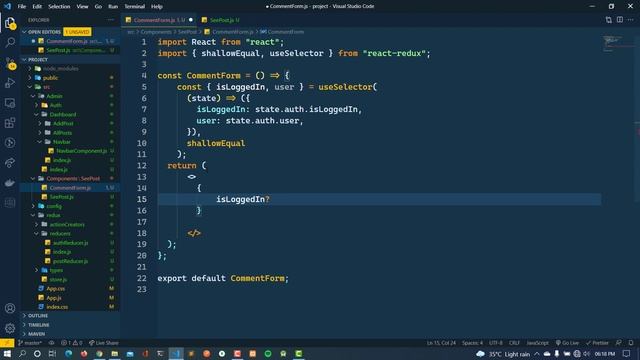Click the Ln 15, Col 24 status item
The image size is (640, 360).
pos(441,343)
